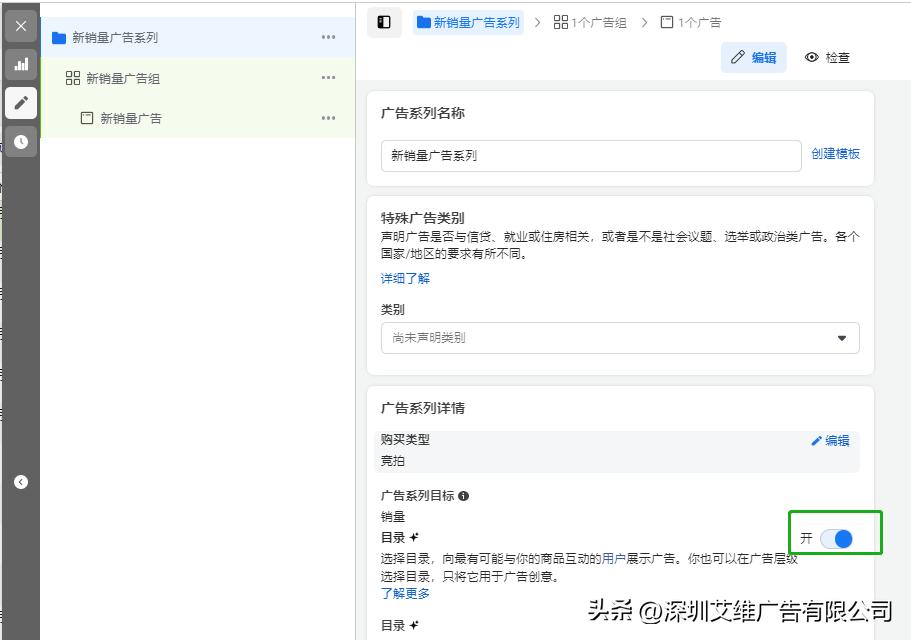The height and width of the screenshot is (640, 911).
Task: Click the 了解更多 link
Action: 404,593
